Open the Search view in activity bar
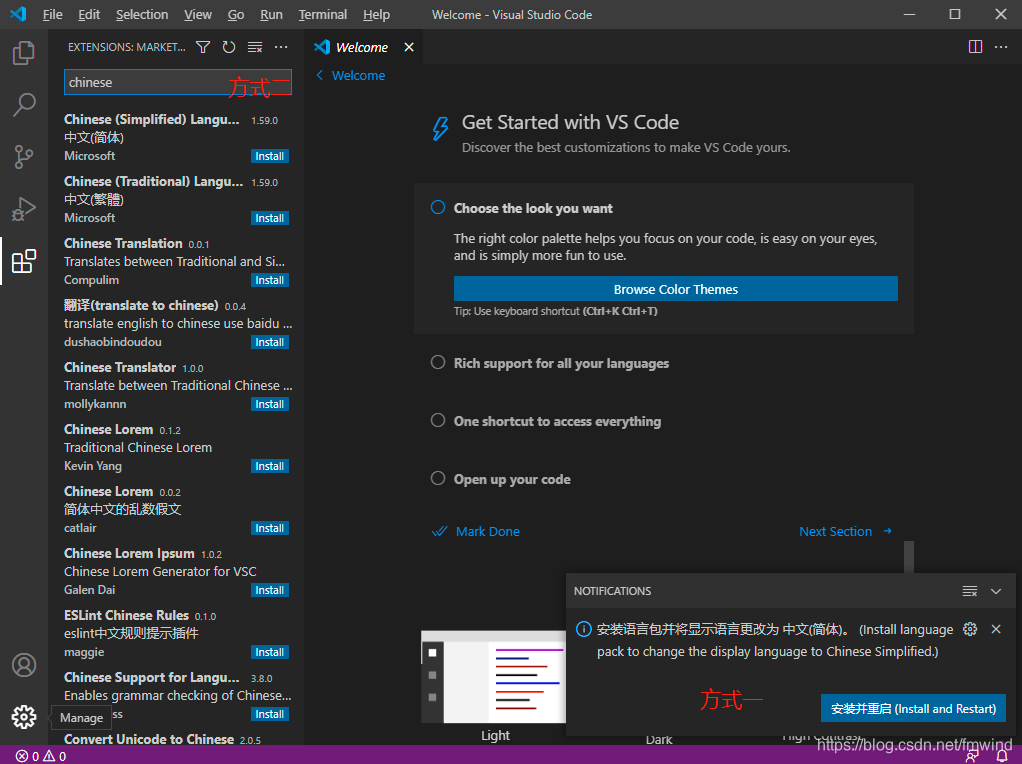The width and height of the screenshot is (1022, 764). (23, 104)
